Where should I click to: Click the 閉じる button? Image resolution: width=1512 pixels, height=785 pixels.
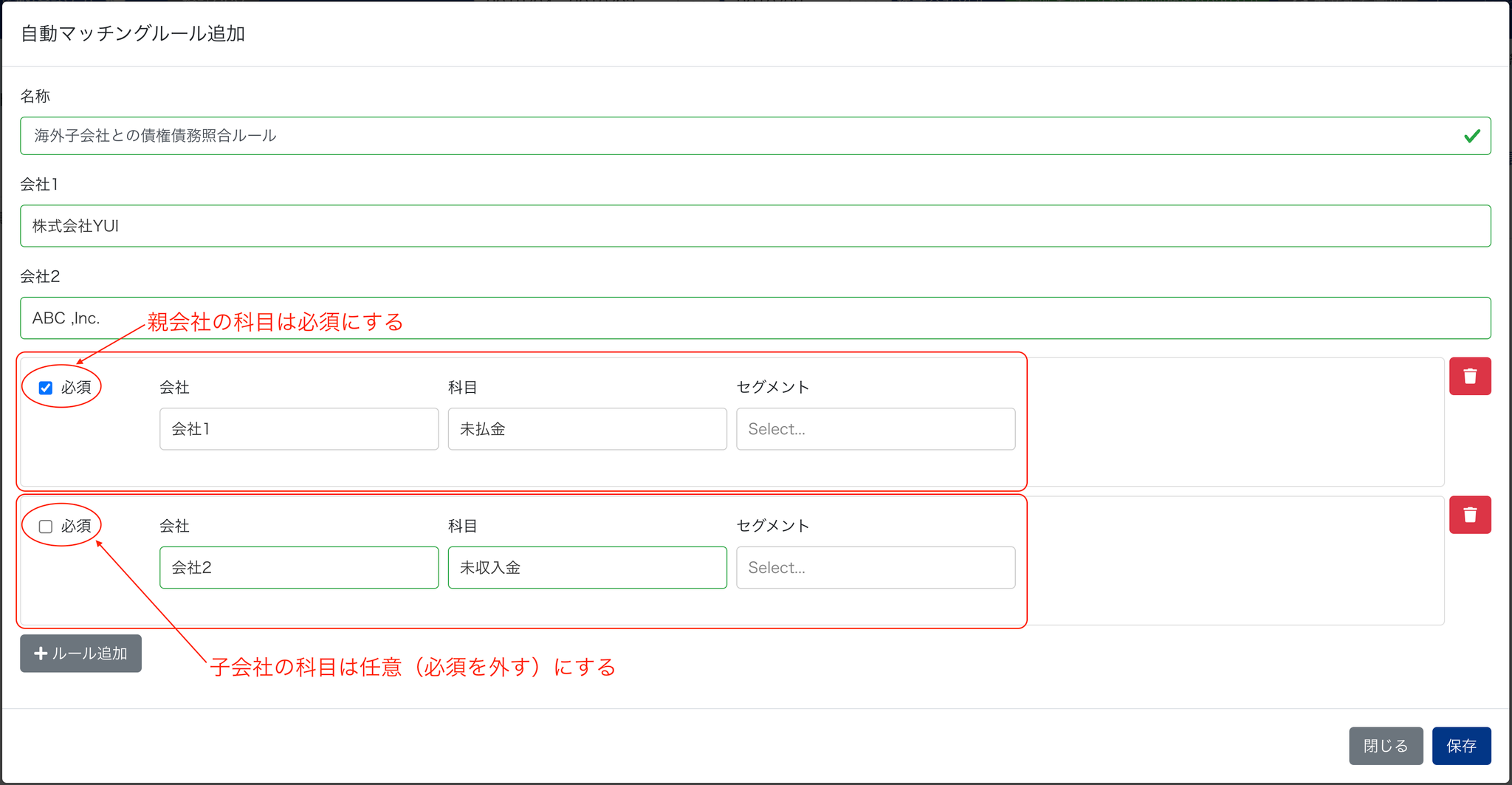pos(1385,746)
